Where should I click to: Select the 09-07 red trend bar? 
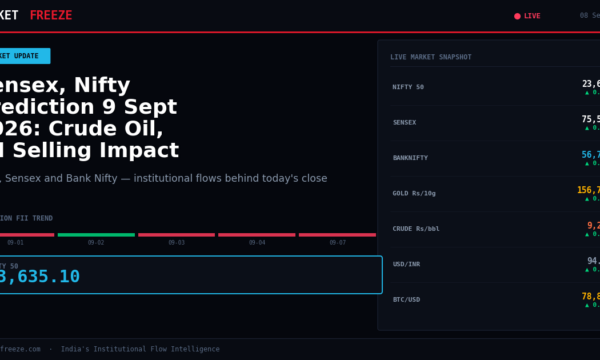pyautogui.click(x=338, y=235)
